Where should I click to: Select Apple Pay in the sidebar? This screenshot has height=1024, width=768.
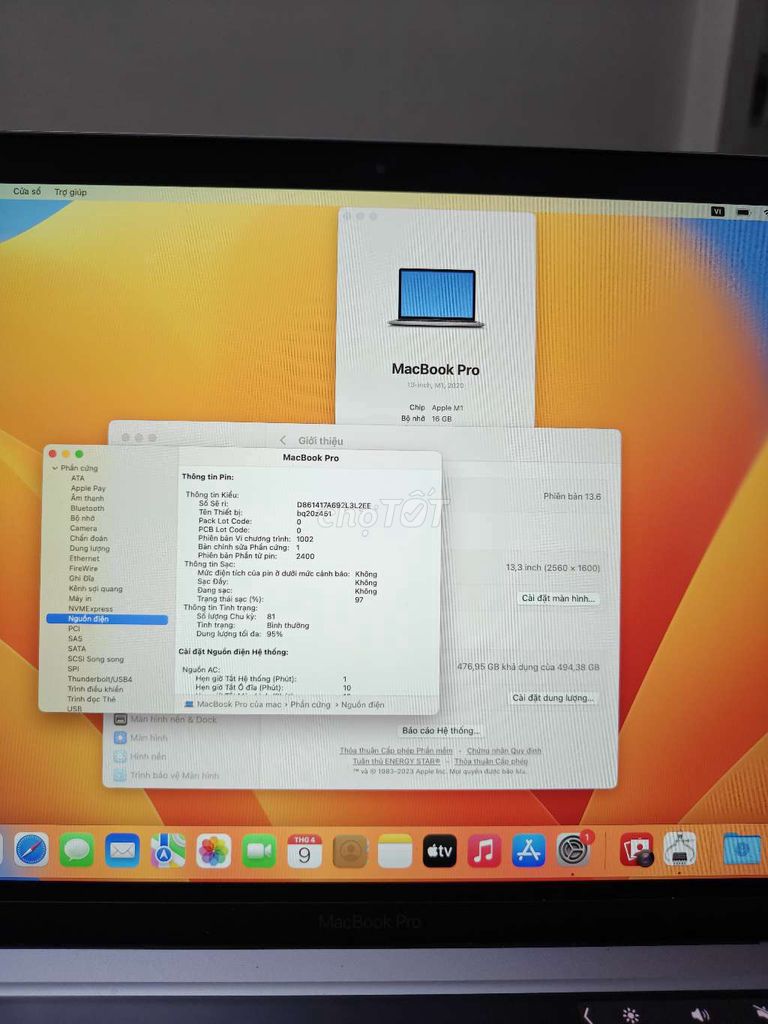point(88,488)
